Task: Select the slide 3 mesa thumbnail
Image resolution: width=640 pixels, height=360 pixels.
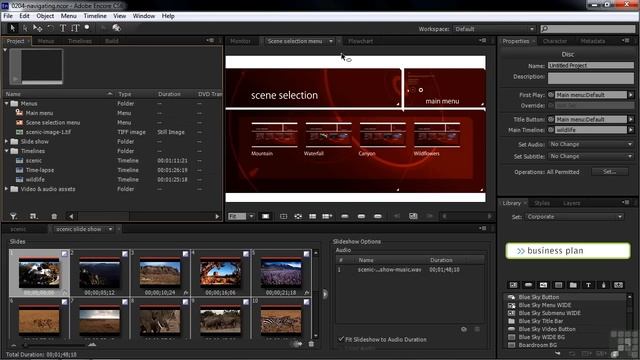Action: coord(160,273)
